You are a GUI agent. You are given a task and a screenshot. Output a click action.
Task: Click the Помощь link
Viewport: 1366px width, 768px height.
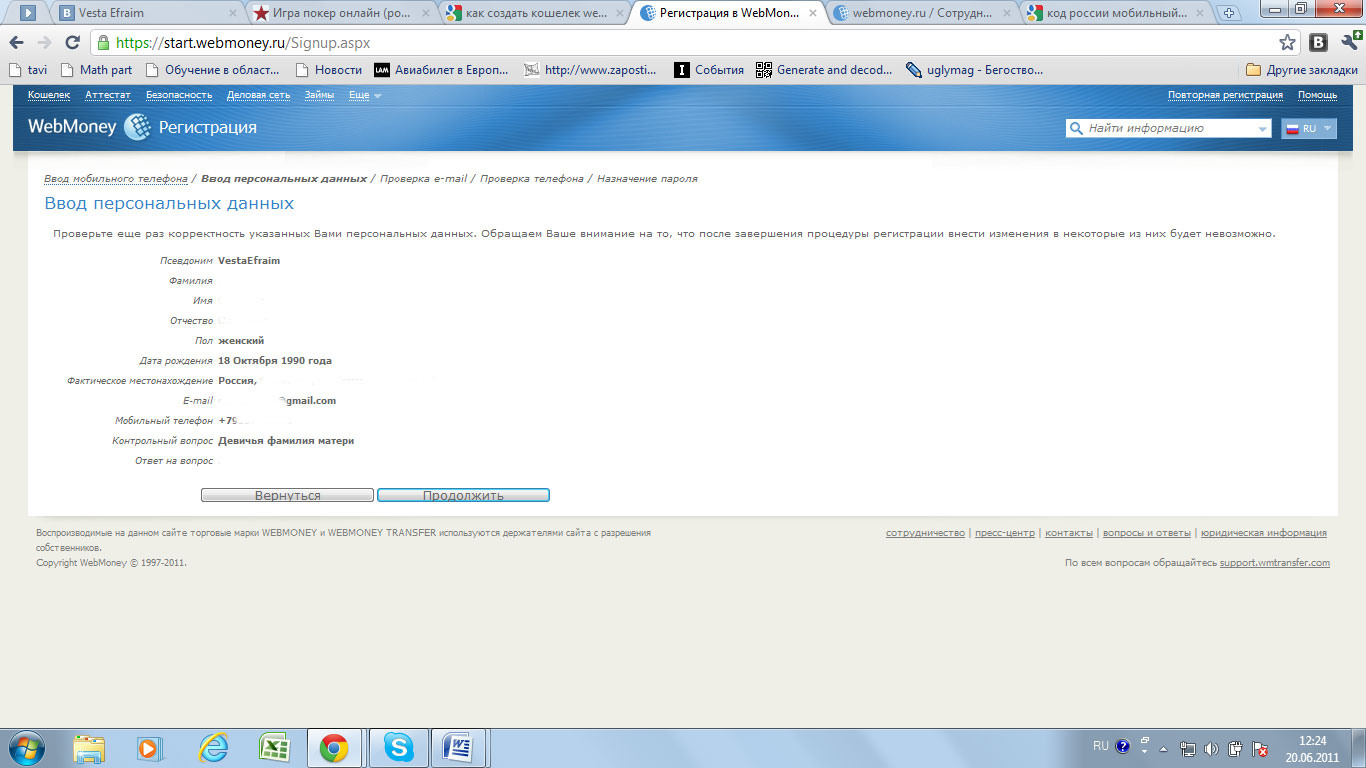click(1317, 95)
